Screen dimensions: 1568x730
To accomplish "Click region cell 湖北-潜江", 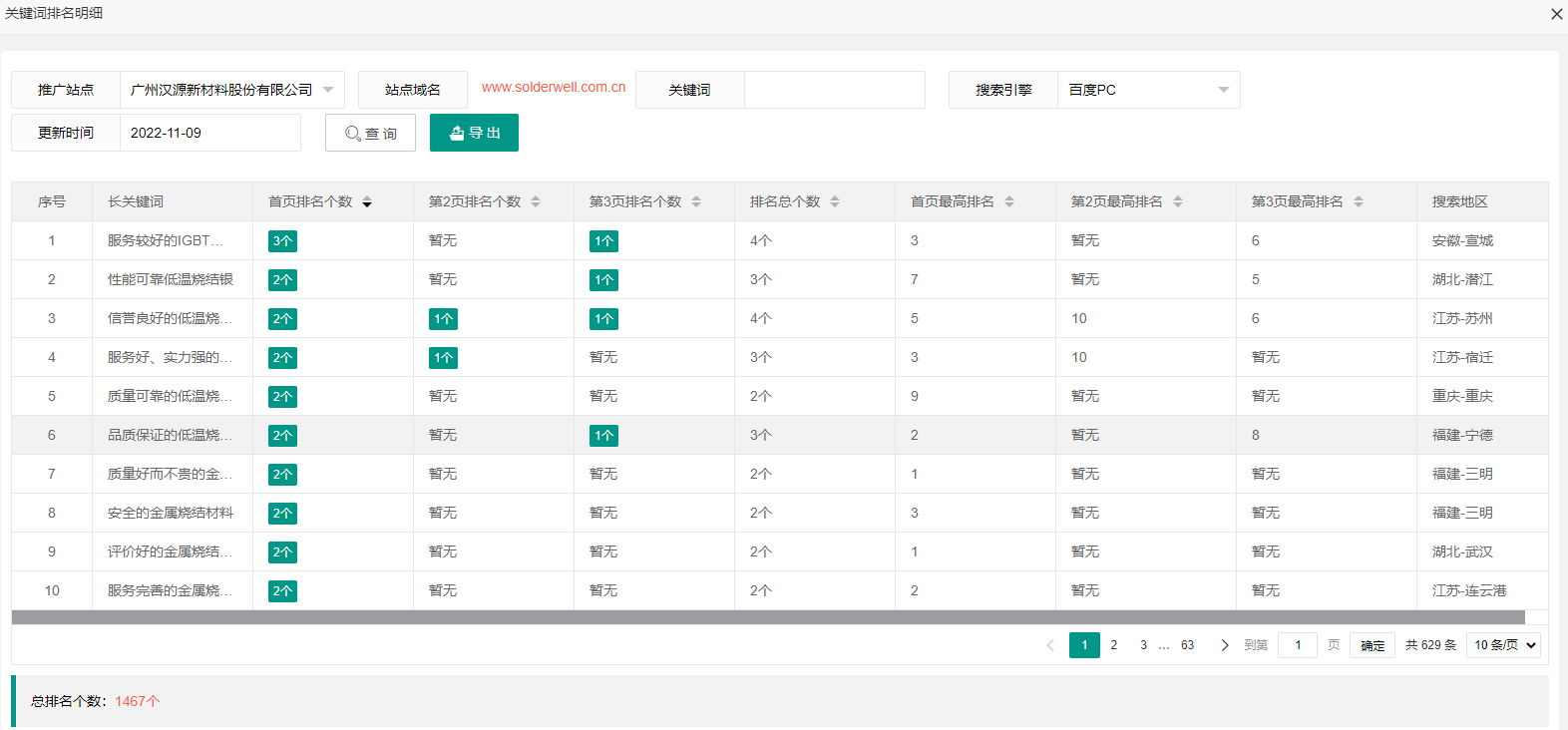I will 1462,279.
